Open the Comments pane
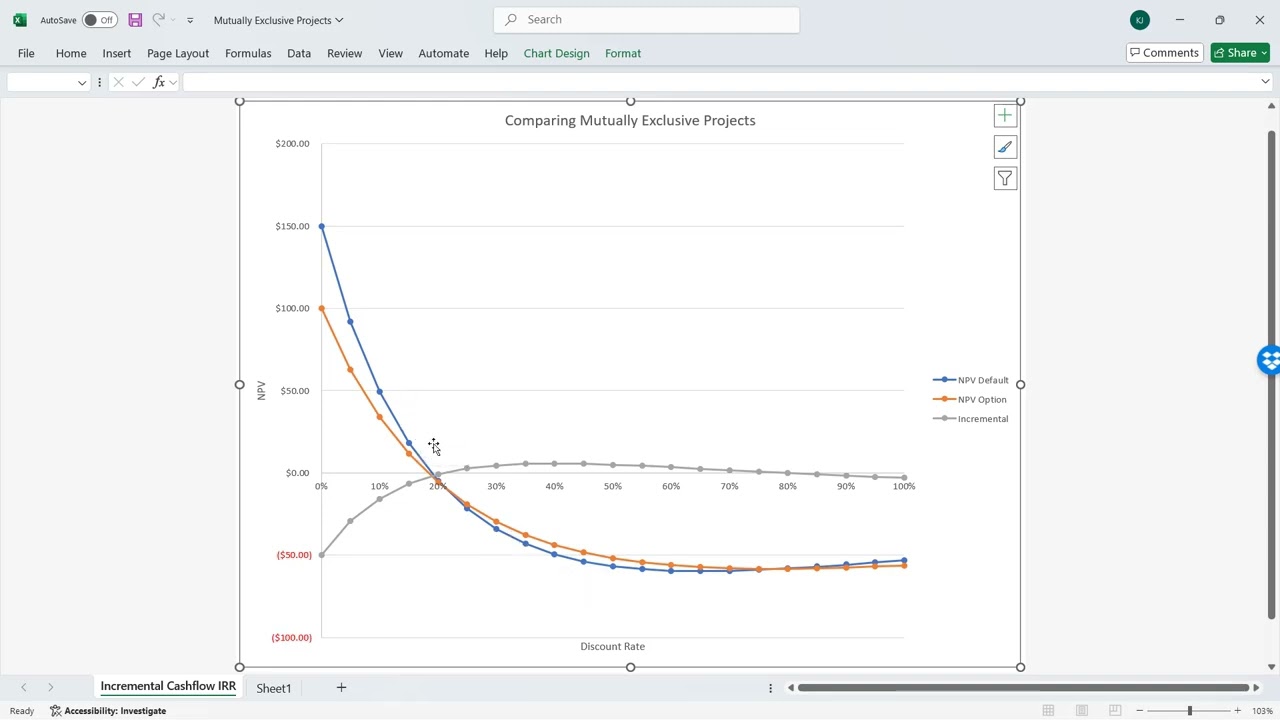 tap(1164, 53)
